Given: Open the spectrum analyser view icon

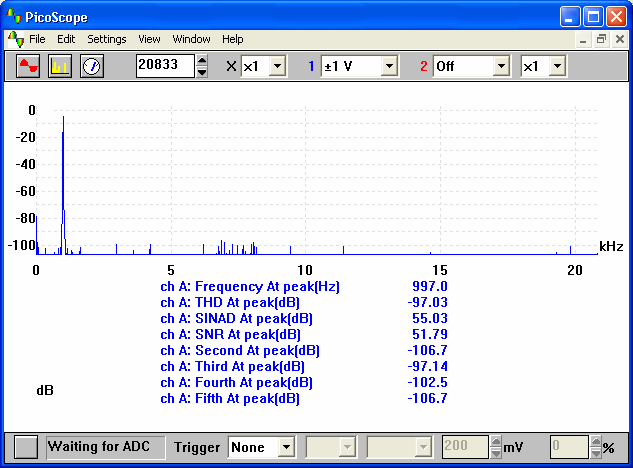Looking at the screenshot, I should click(x=60, y=66).
